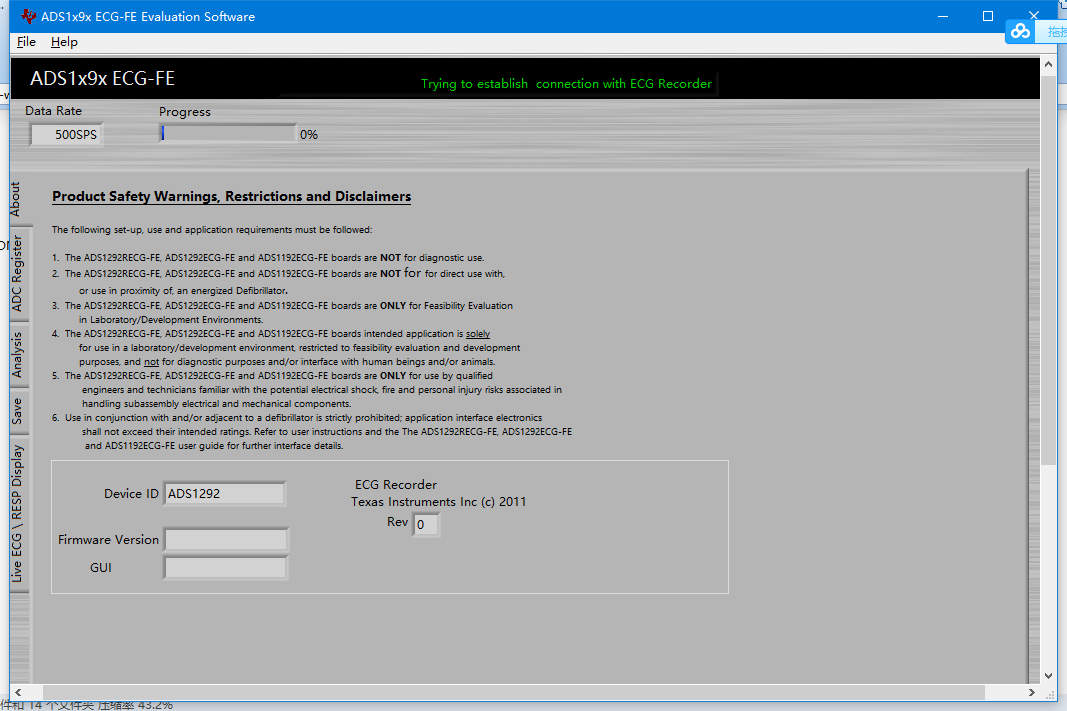Click the vertical scrollbar thumb

point(1048,269)
